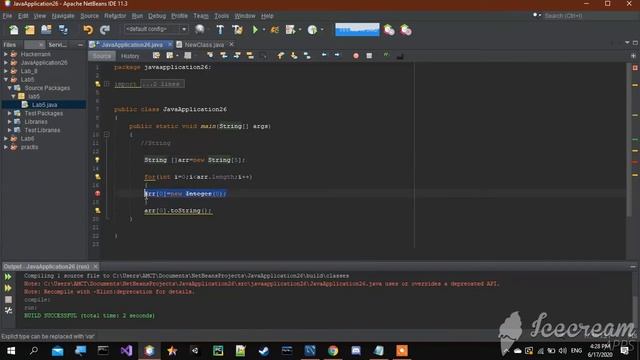The image size is (640, 360).
Task: Open Steam from taskbar
Action: tap(264, 351)
